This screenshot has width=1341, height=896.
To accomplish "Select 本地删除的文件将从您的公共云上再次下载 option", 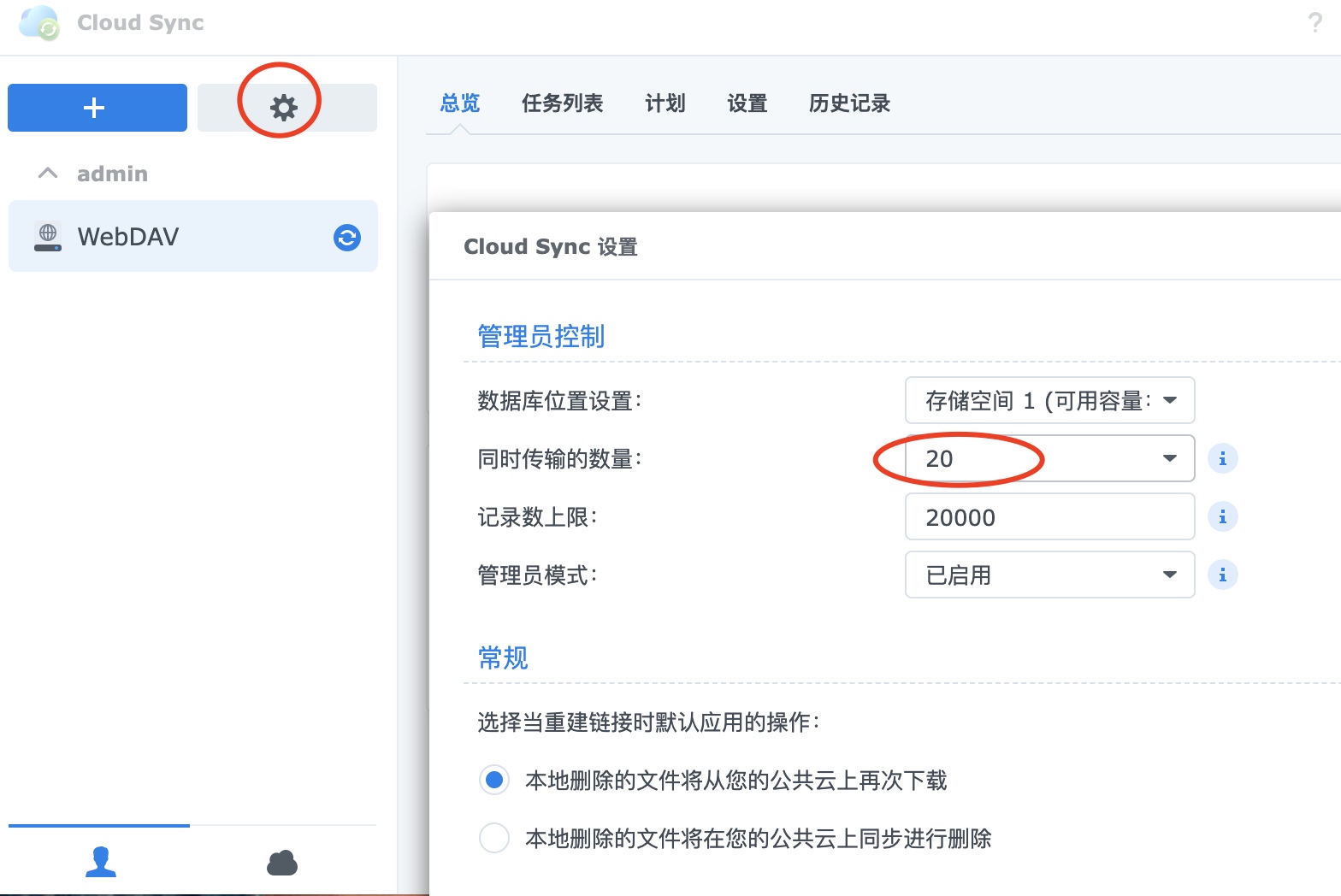I will click(x=494, y=780).
